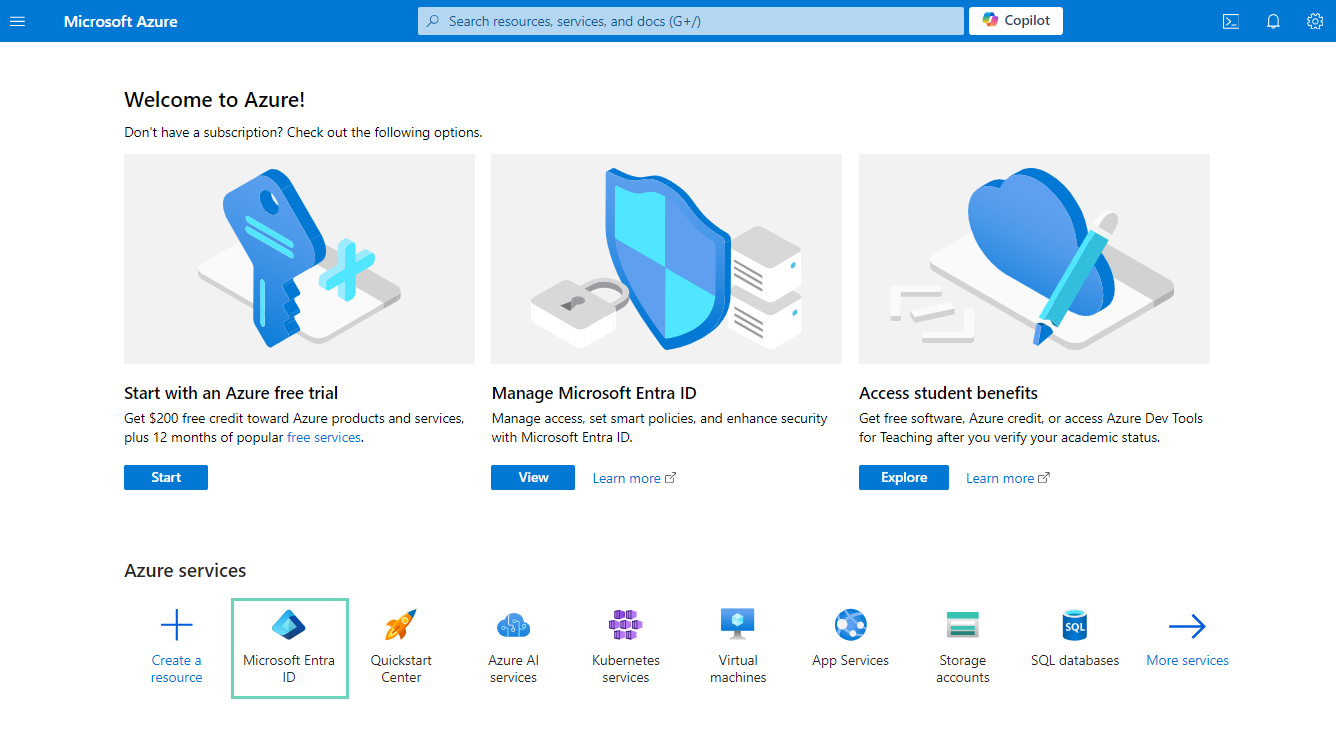Click the cloud and pencil student card

click(1034, 259)
